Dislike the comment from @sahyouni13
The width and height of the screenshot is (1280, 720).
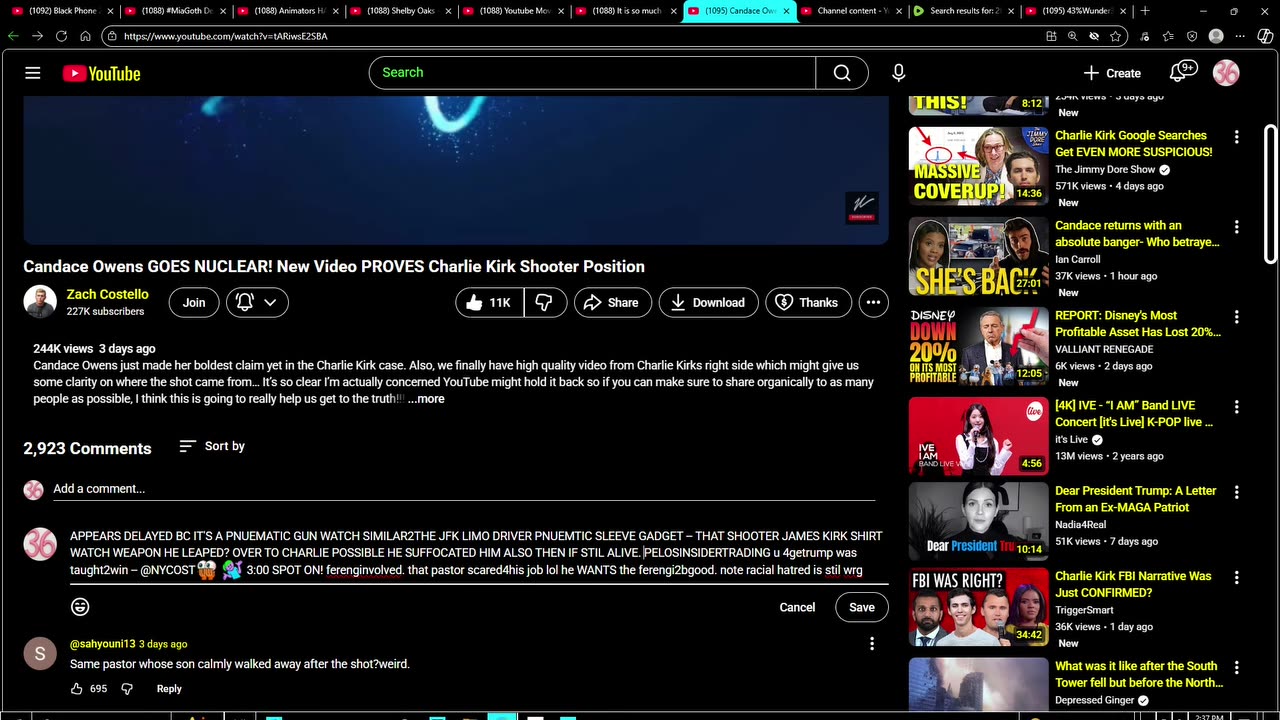pyautogui.click(x=127, y=689)
